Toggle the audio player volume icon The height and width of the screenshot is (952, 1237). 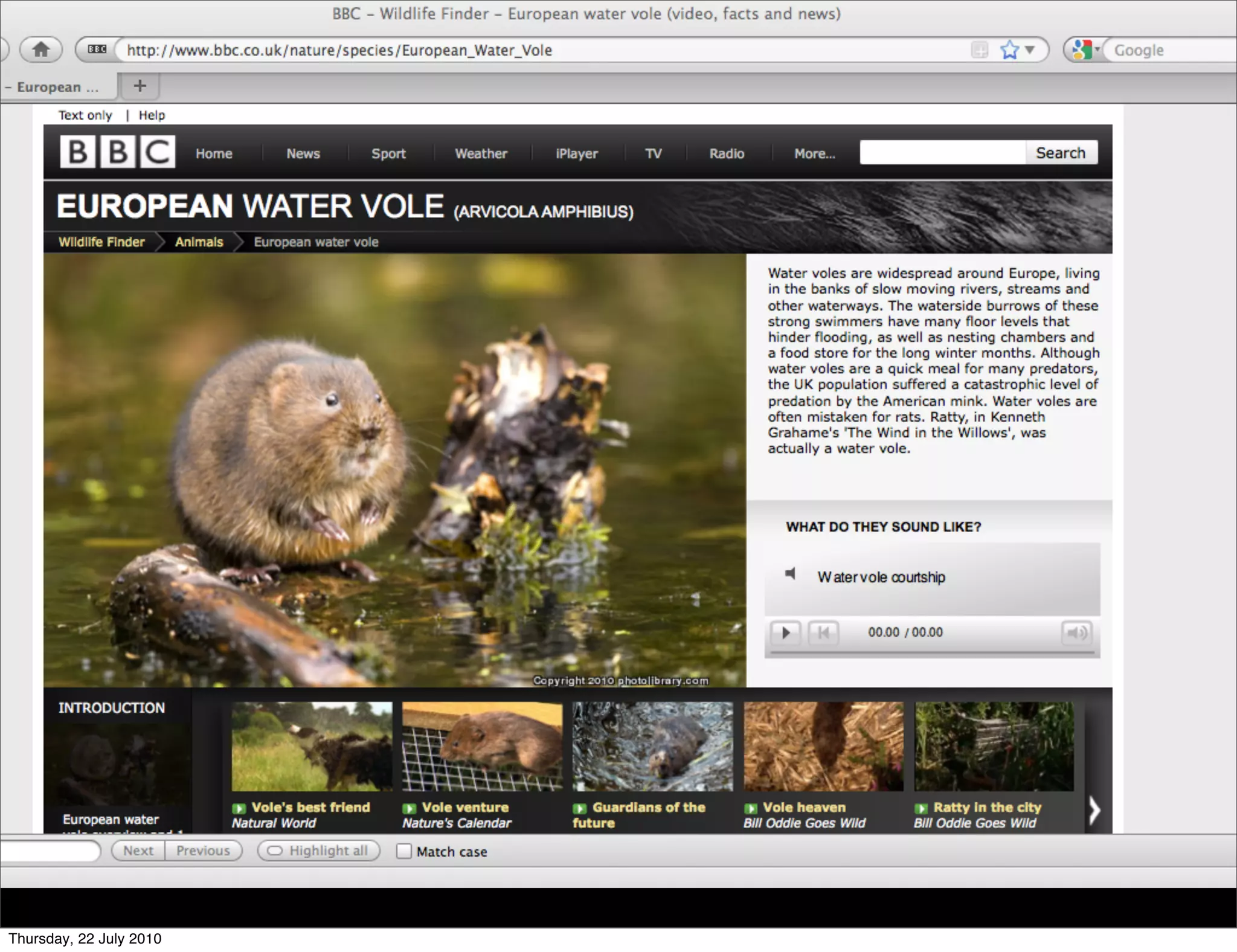pos(1076,632)
